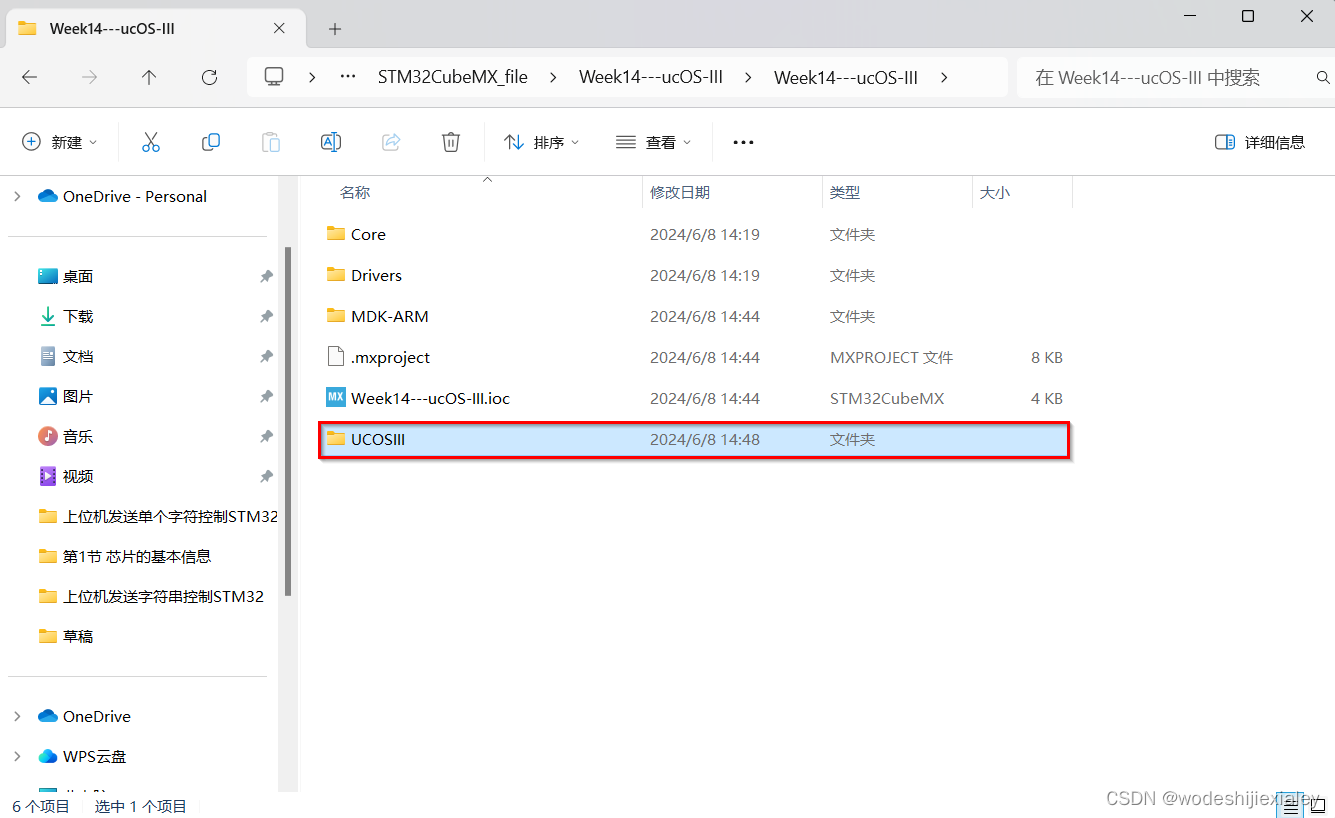Click STM32CubeMX_file breadcrumb
The height and width of the screenshot is (818, 1335).
pos(453,77)
